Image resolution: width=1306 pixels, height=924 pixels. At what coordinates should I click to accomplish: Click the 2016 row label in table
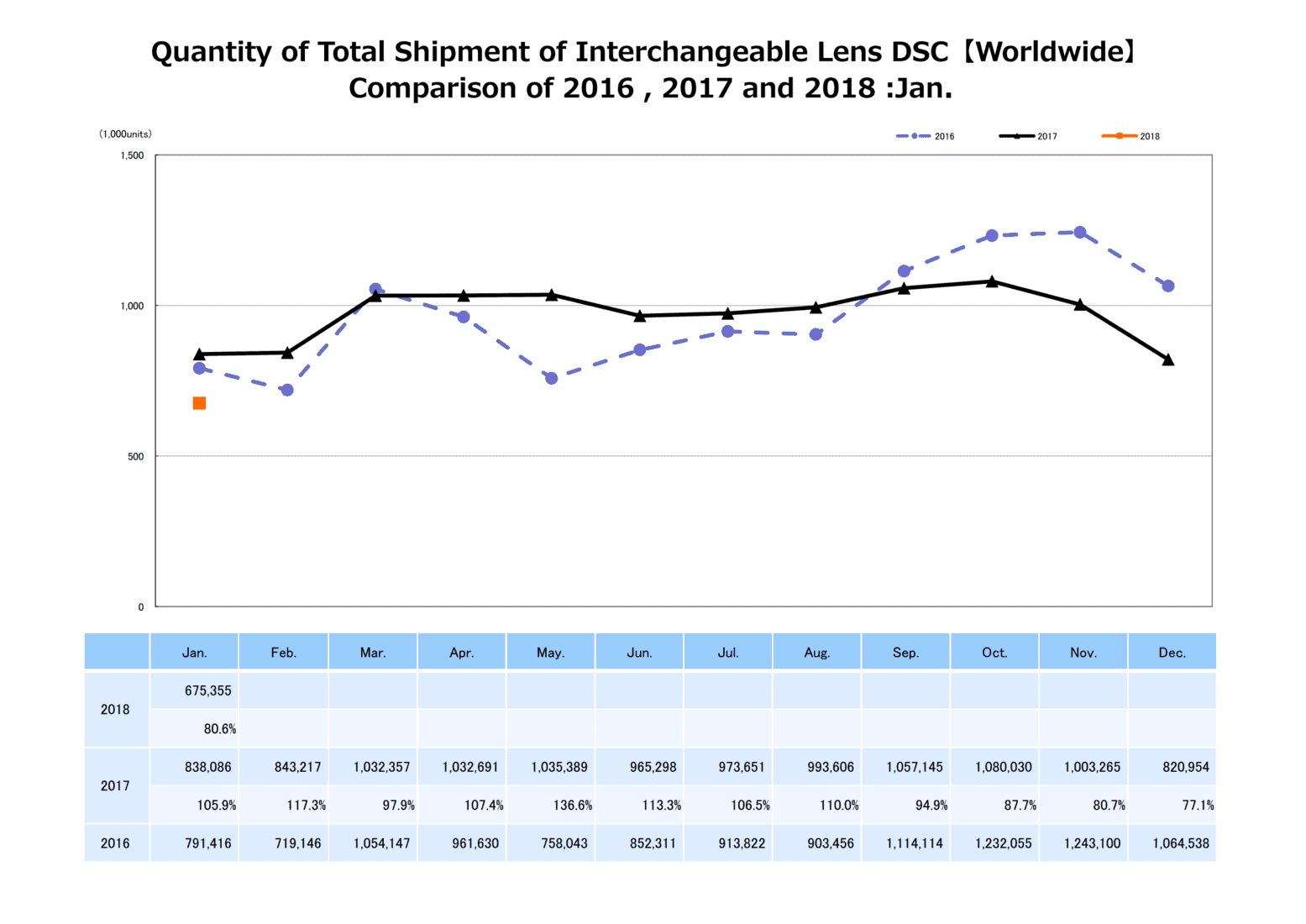pyautogui.click(x=116, y=843)
